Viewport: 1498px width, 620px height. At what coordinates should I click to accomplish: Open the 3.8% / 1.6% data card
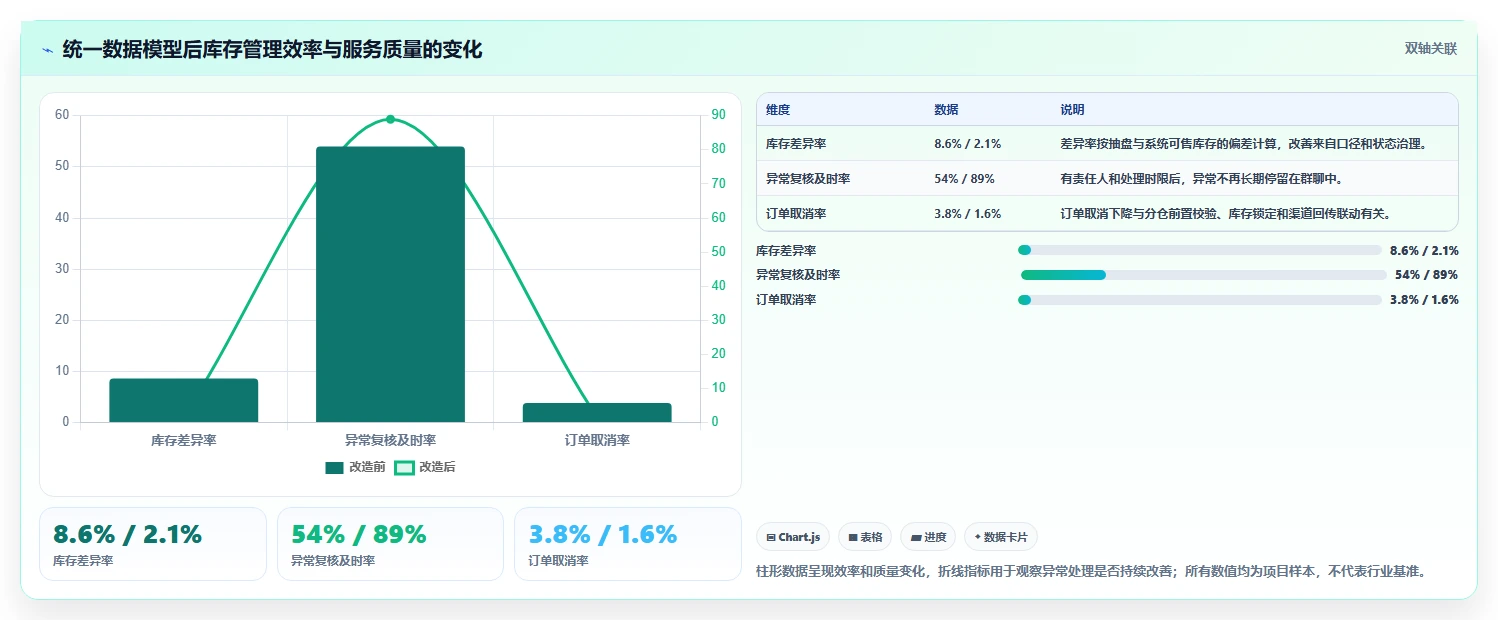pyautogui.click(x=627, y=544)
